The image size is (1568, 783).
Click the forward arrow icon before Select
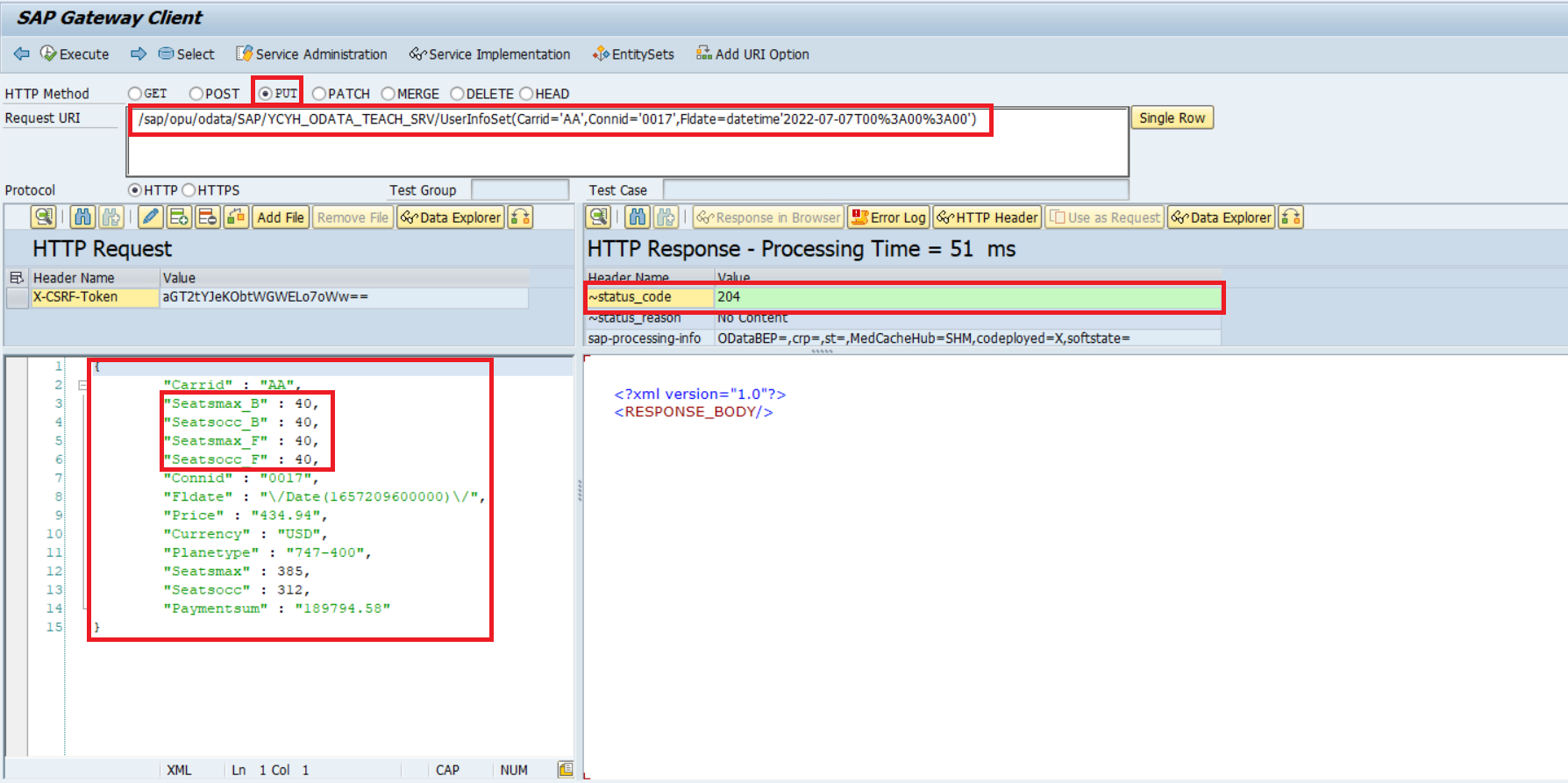(x=139, y=54)
